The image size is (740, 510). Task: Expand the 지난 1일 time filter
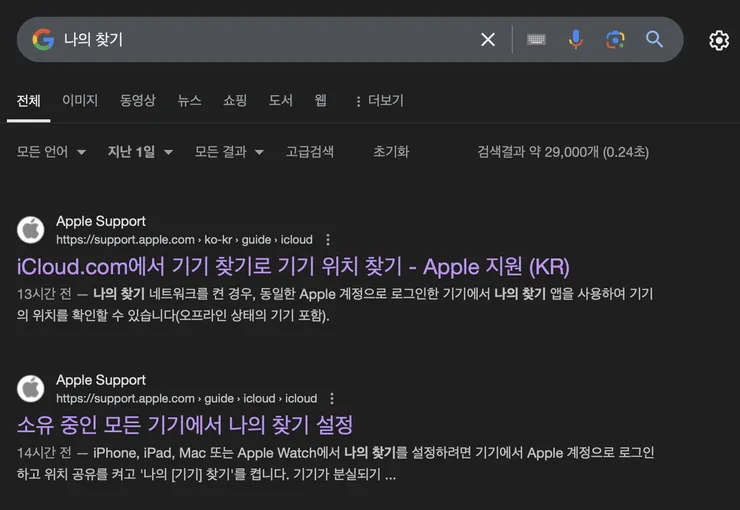140,152
